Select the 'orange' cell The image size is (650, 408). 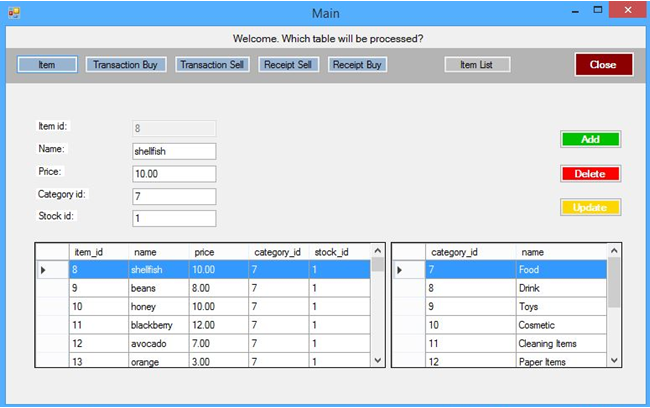(159, 361)
